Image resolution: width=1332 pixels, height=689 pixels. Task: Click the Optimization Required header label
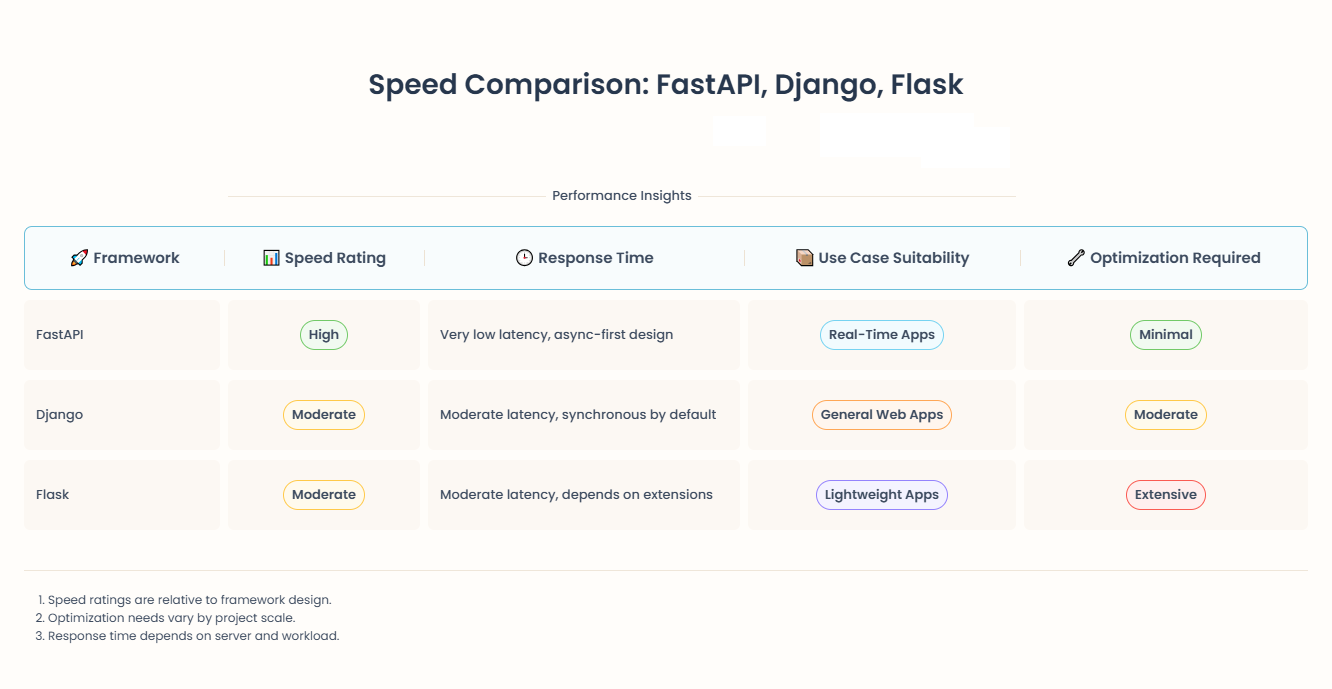(1175, 258)
